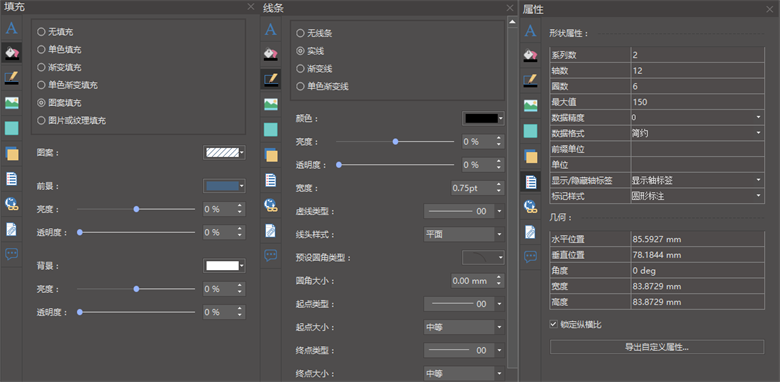Open the 起点类型 dropdown
Screen dimensions: 780x382
click(464, 304)
